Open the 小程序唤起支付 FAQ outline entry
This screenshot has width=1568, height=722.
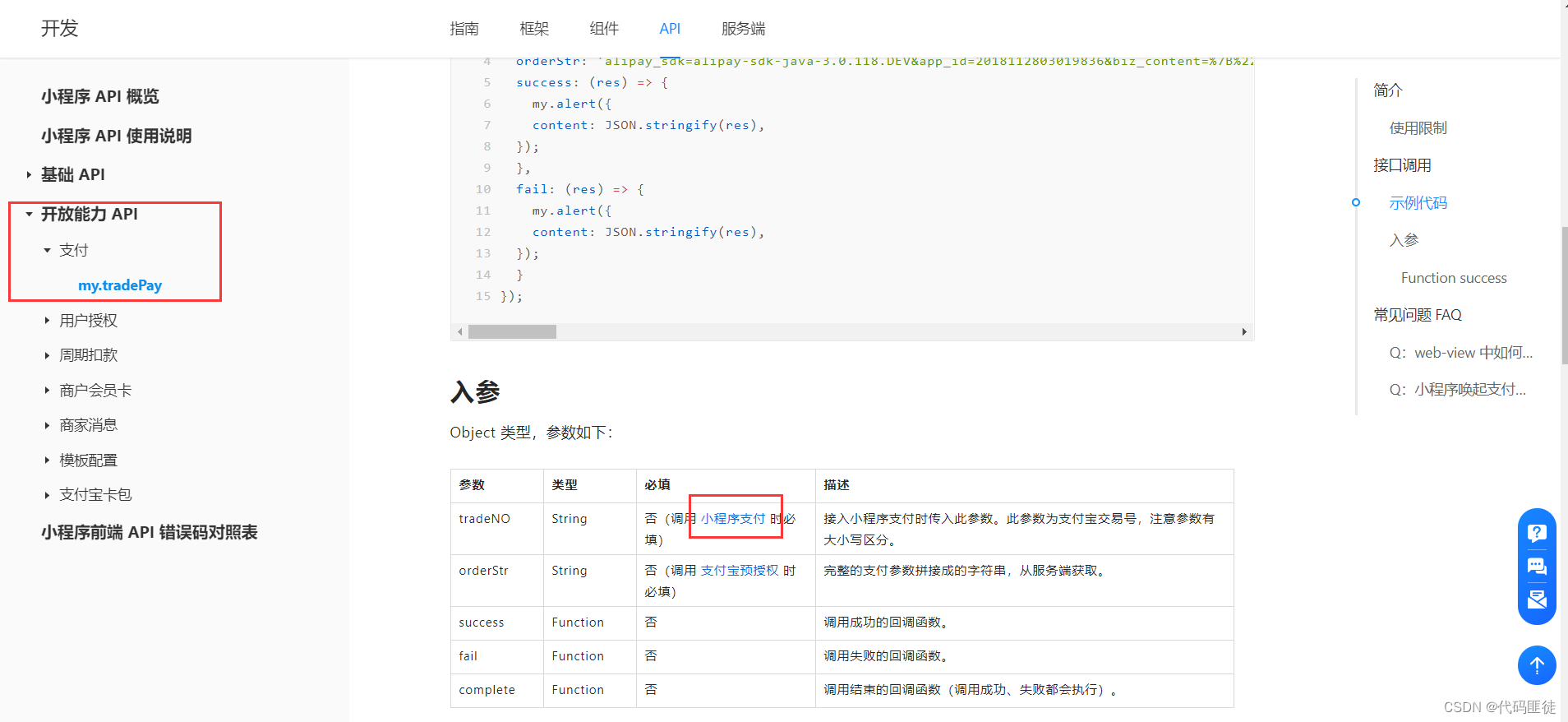point(1458,390)
